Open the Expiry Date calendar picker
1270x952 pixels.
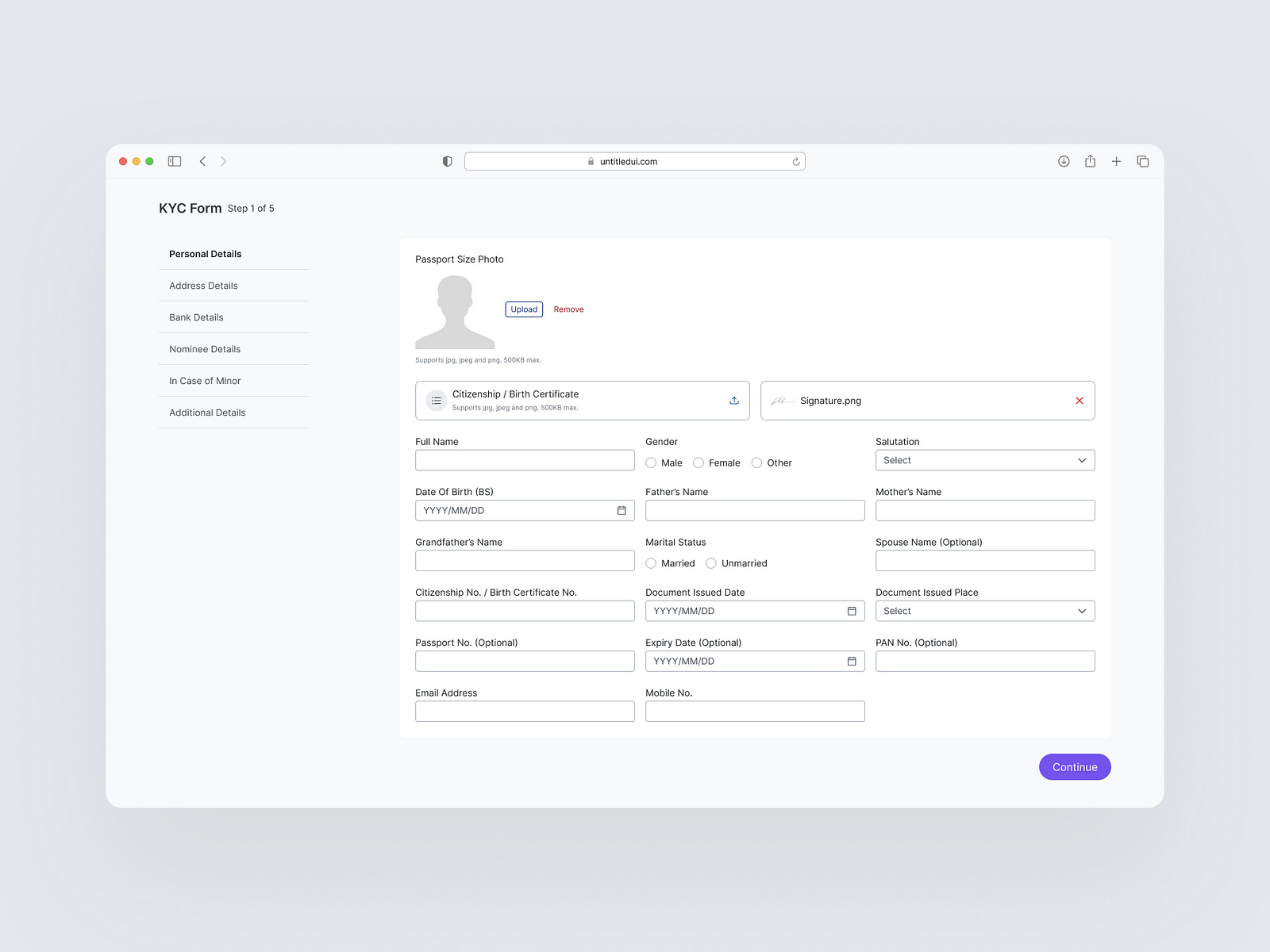852,661
